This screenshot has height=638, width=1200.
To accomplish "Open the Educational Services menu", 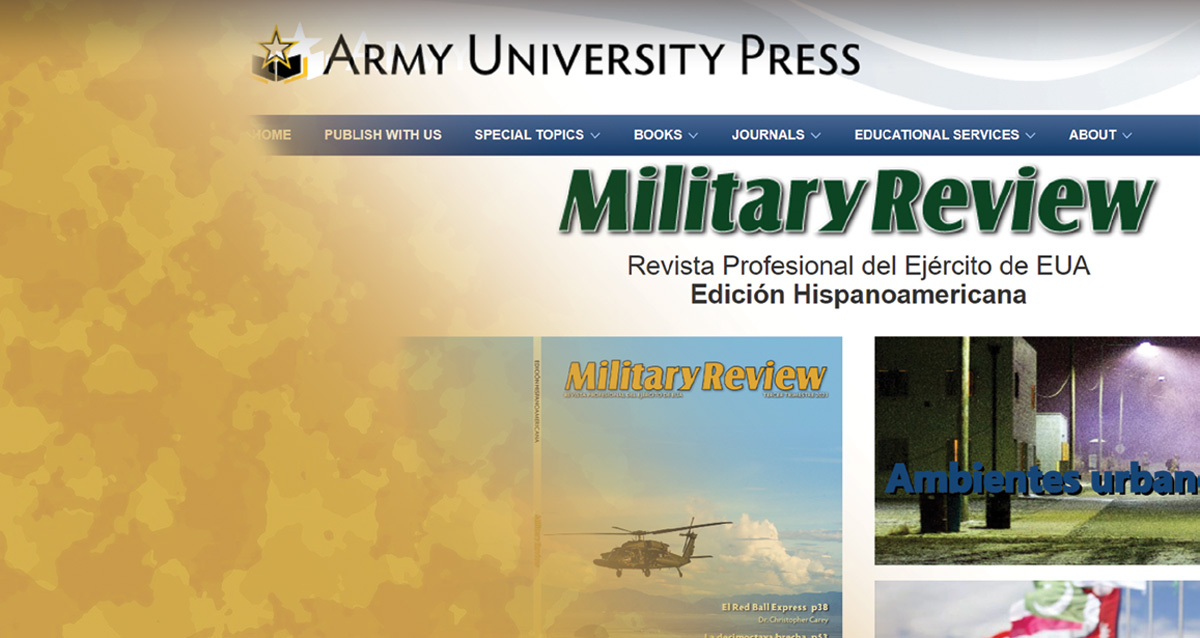I will [x=937, y=134].
